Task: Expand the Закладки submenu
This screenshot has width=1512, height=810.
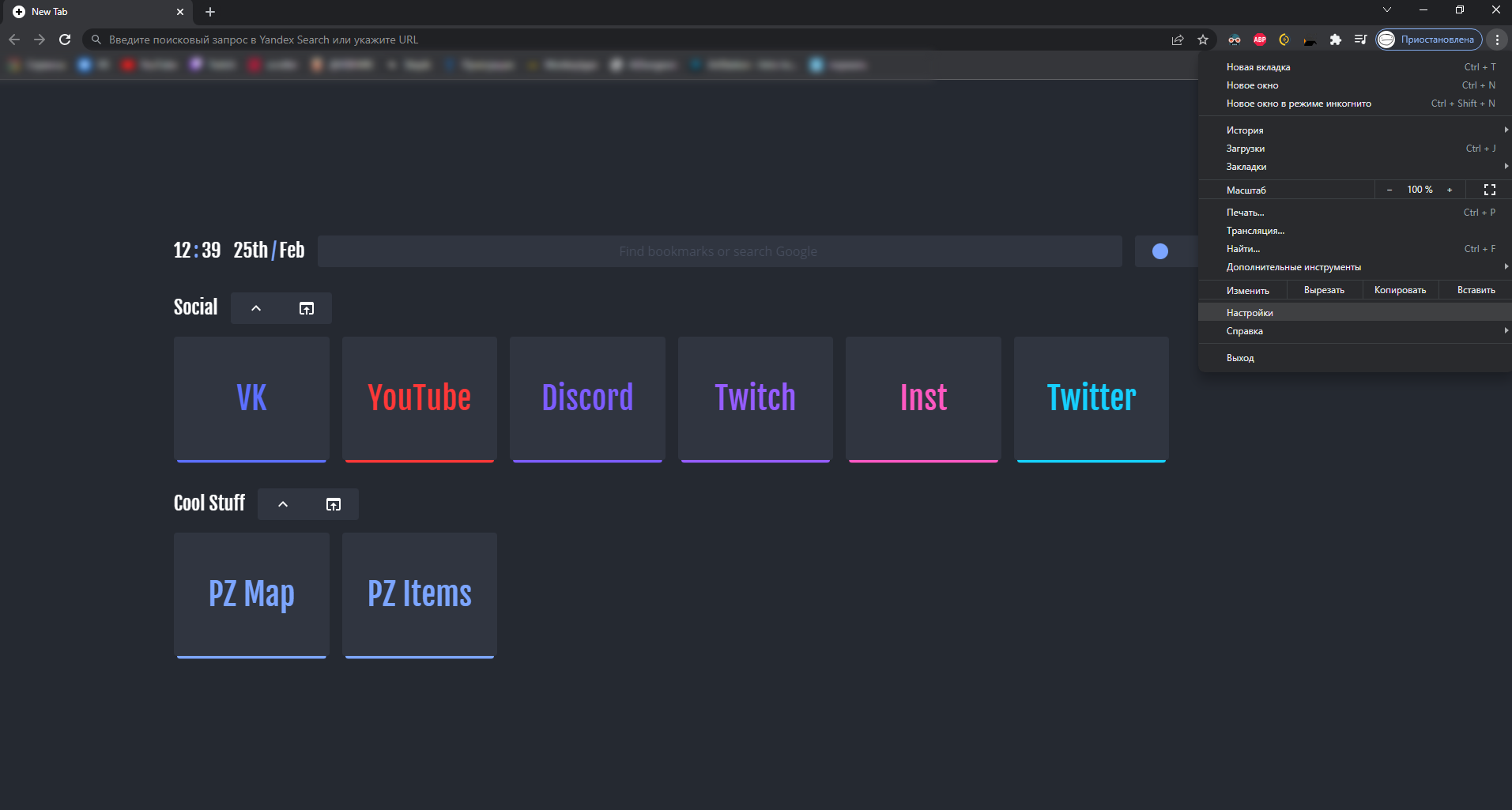Action: click(1355, 167)
